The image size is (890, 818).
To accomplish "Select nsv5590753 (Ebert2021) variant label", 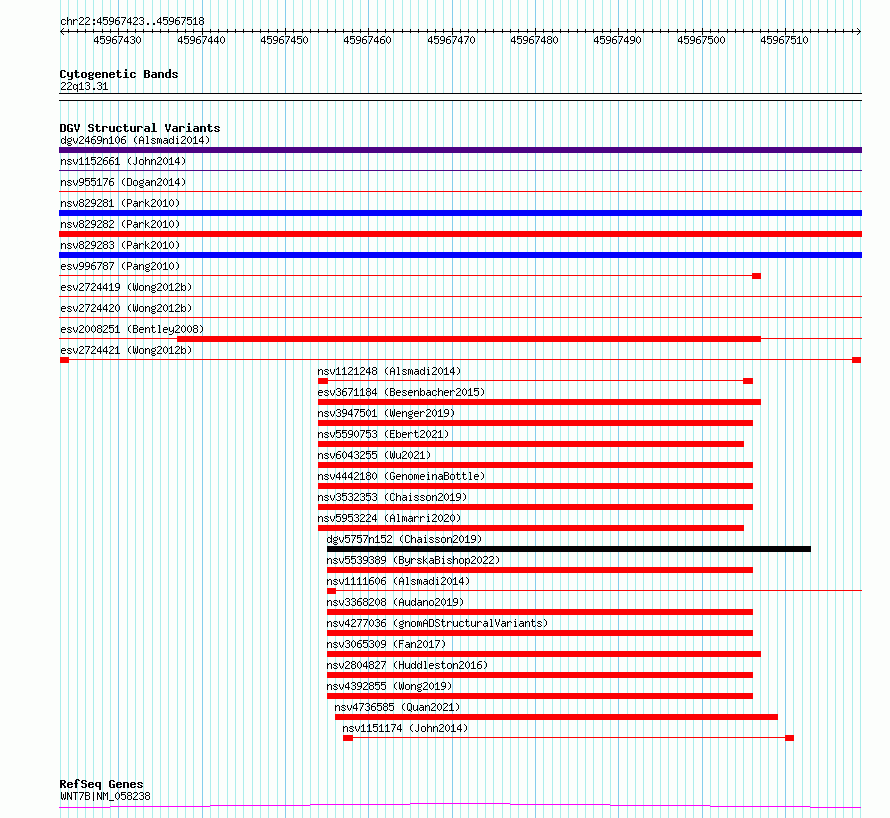I will click(x=383, y=434).
